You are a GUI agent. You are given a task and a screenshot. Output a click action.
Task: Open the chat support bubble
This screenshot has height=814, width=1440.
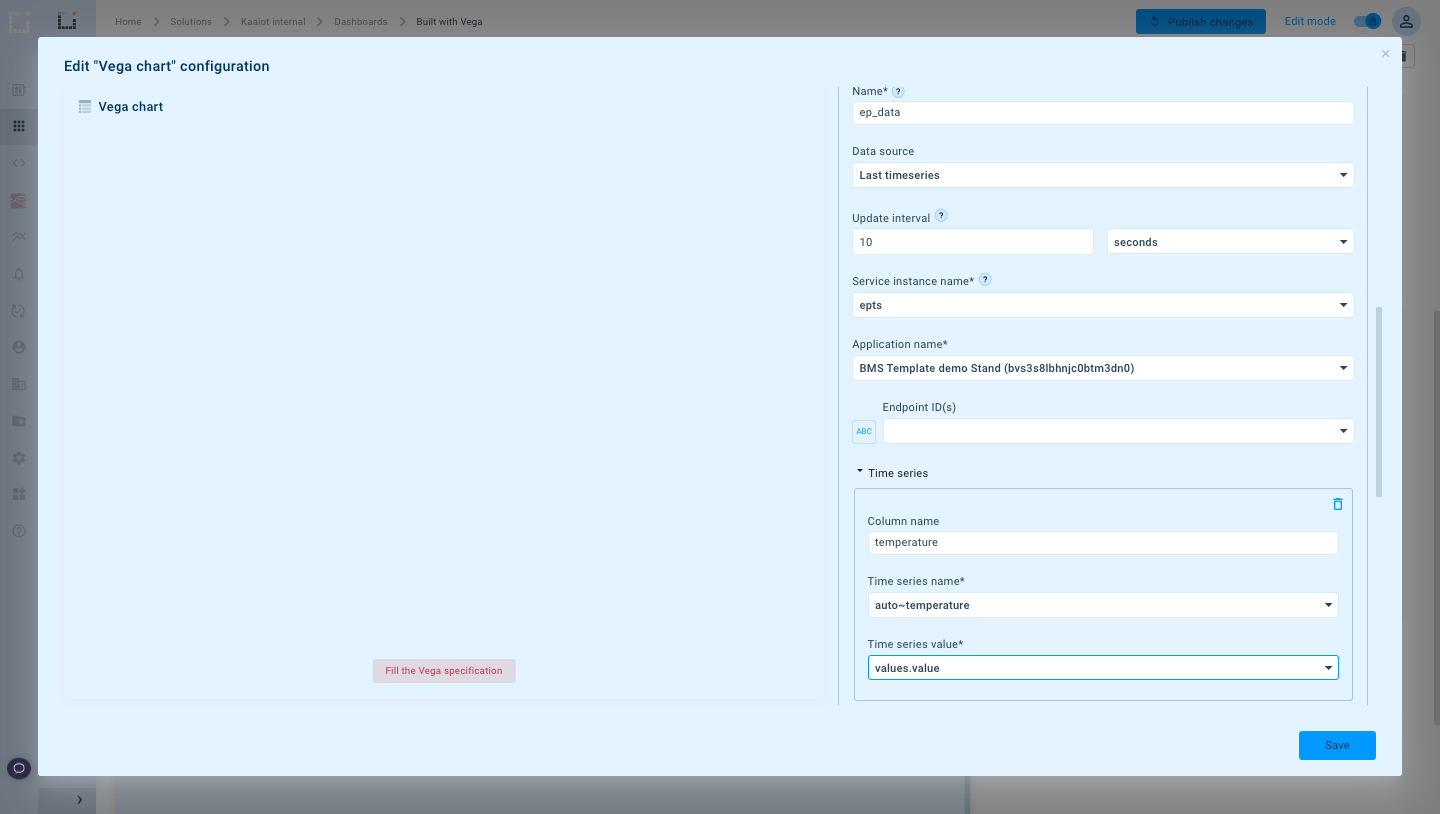click(19, 768)
